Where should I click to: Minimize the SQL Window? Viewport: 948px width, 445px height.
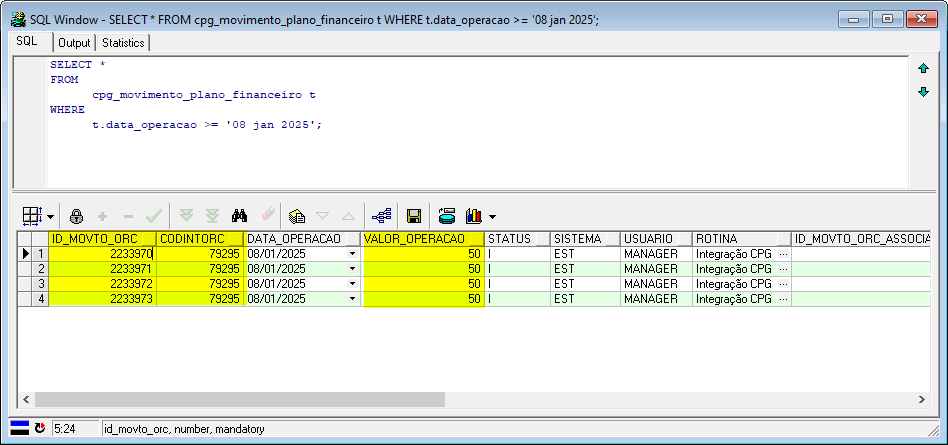854,19
